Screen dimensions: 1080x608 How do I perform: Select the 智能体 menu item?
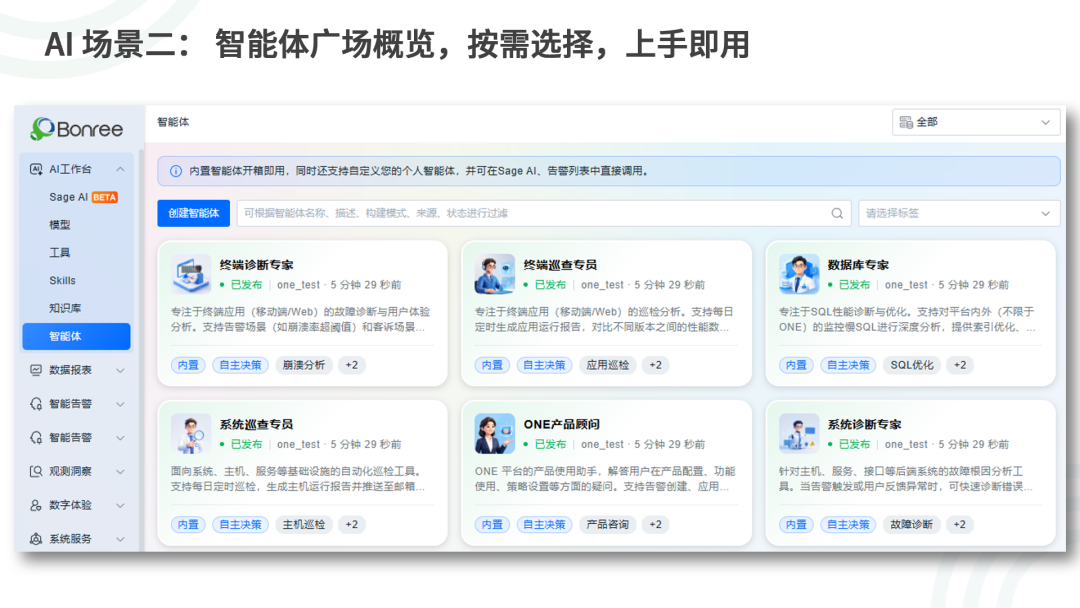pyautogui.click(x=76, y=336)
